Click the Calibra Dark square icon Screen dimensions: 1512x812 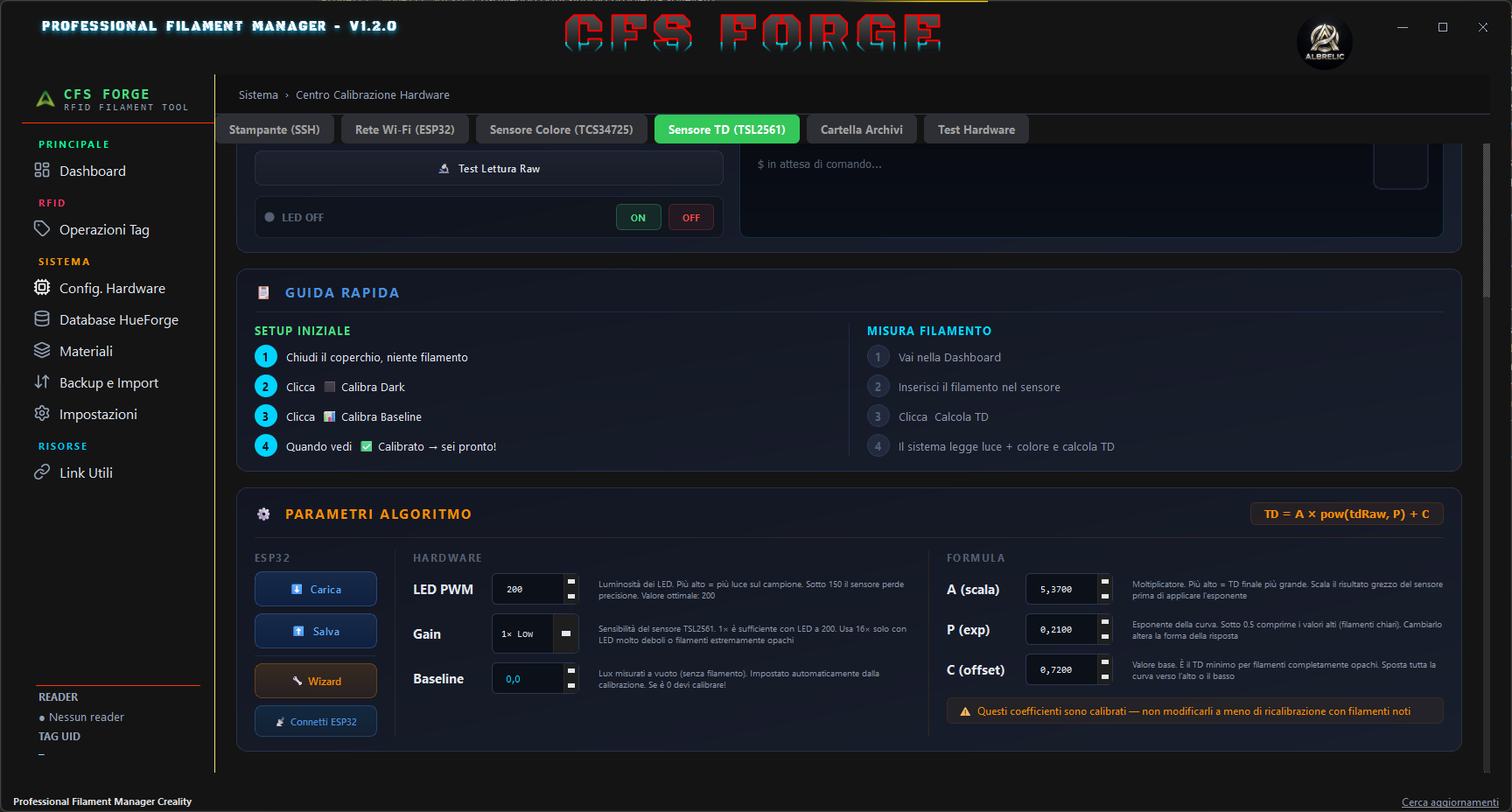[x=330, y=387]
